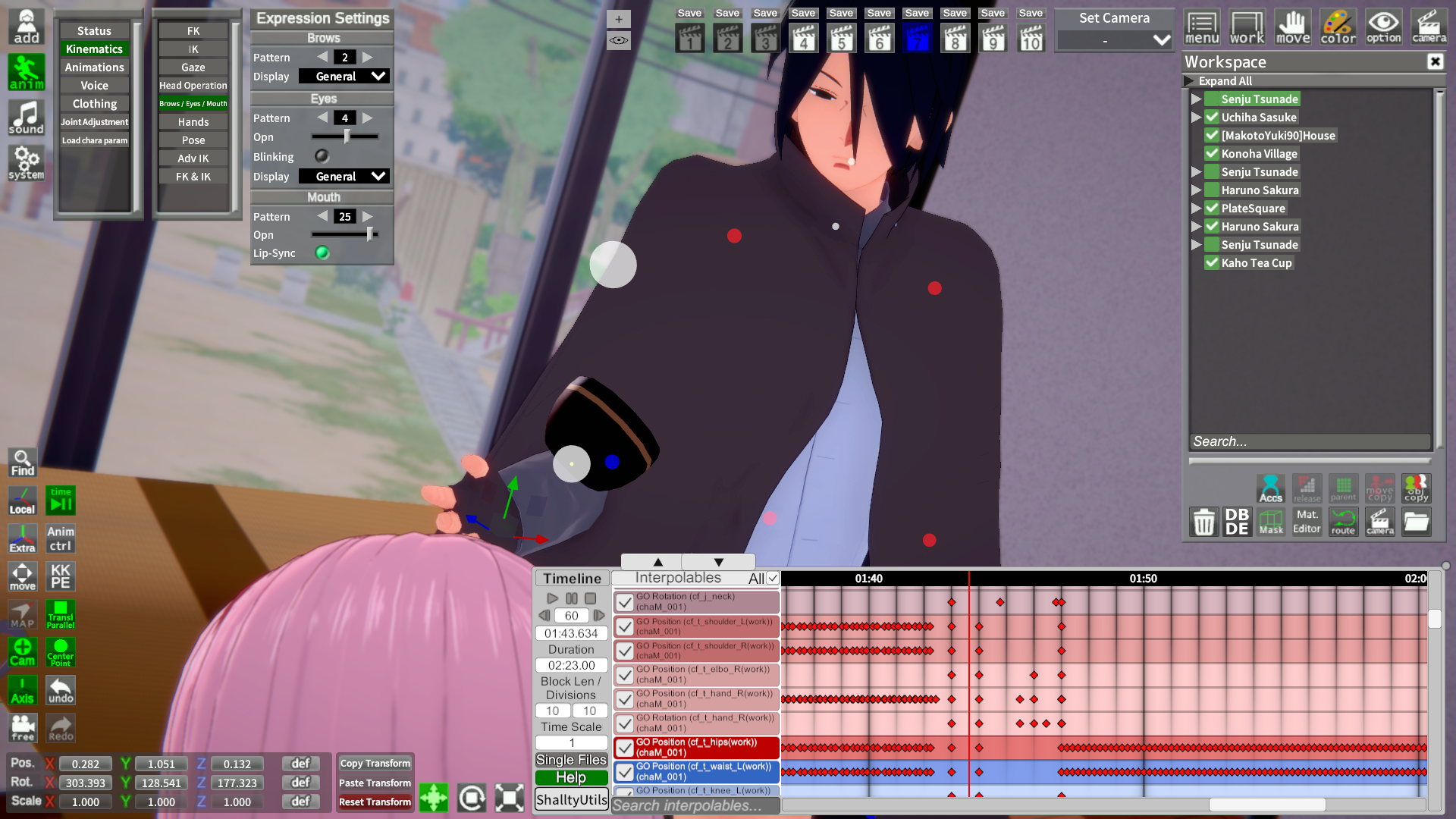Play the timeline animation
Screen dimensions: 1456x819
coord(552,598)
